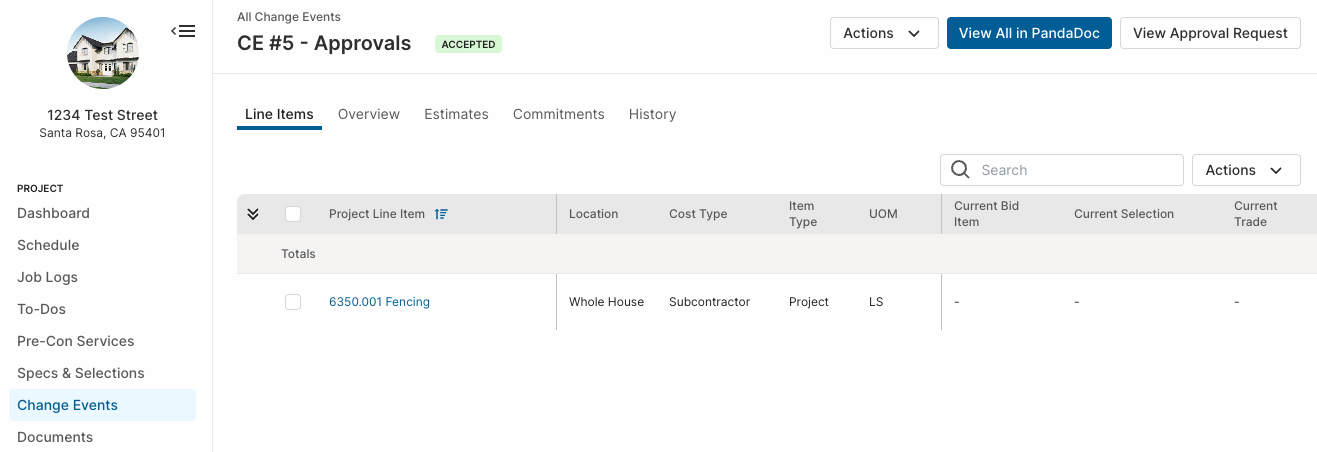Click the sort icon beside Project Line Item
The image size is (1317, 452).
[x=441, y=214]
